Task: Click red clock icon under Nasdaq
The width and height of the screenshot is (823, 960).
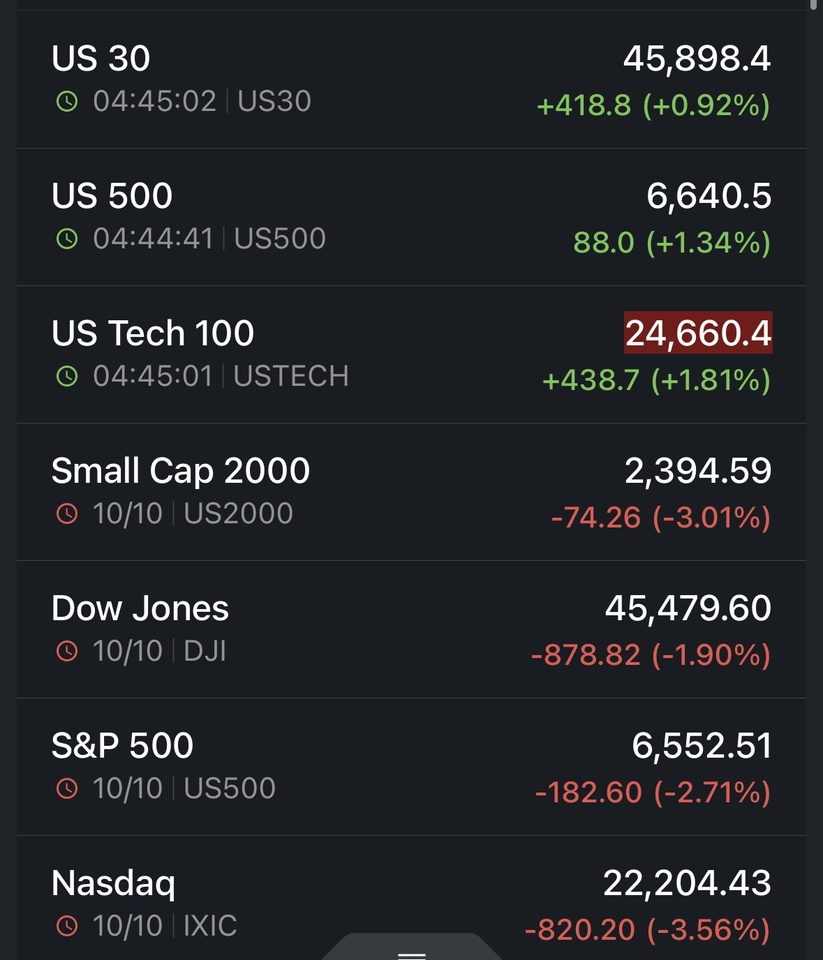Action: click(66, 926)
